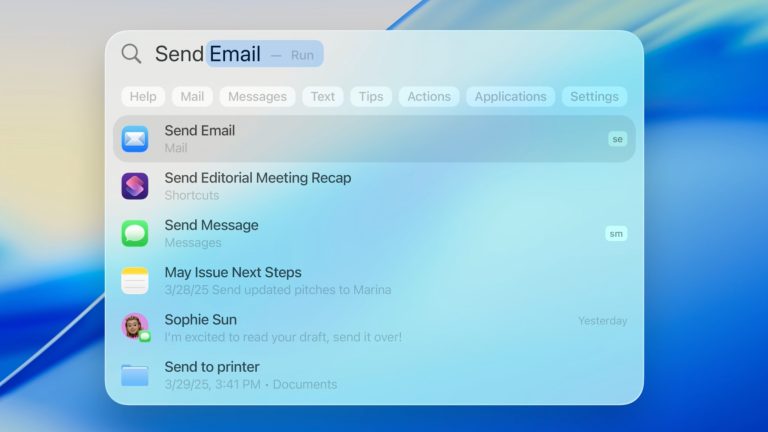Click the 'sm' quick key badge
Screen dimensions: 768x432
tap(616, 233)
